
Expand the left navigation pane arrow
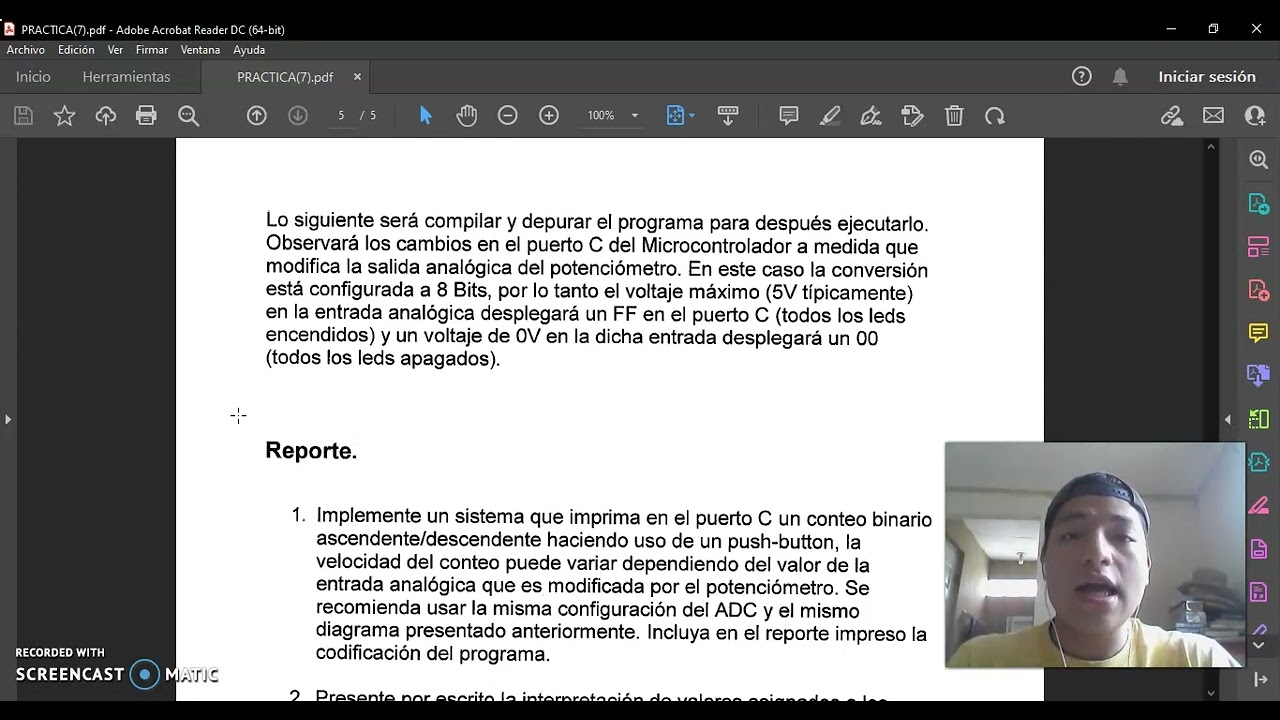[8, 419]
